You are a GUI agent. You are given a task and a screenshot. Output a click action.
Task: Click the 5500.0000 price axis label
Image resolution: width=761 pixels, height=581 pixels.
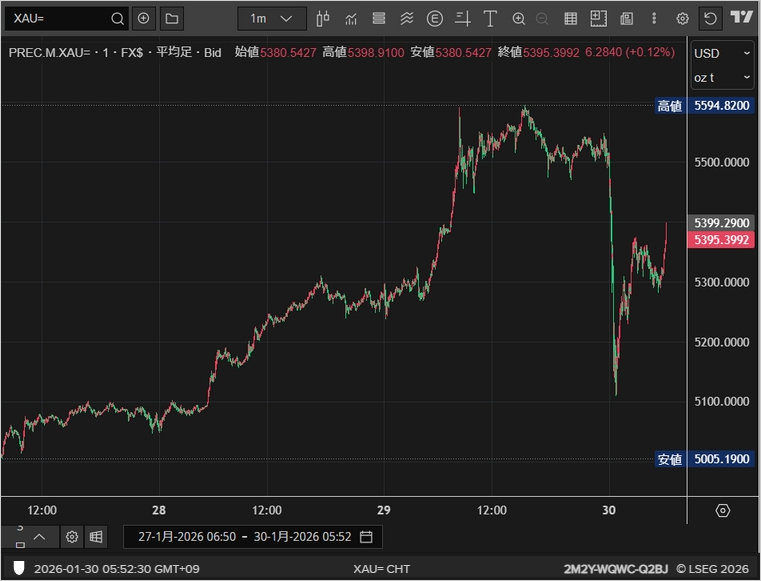[x=722, y=162]
